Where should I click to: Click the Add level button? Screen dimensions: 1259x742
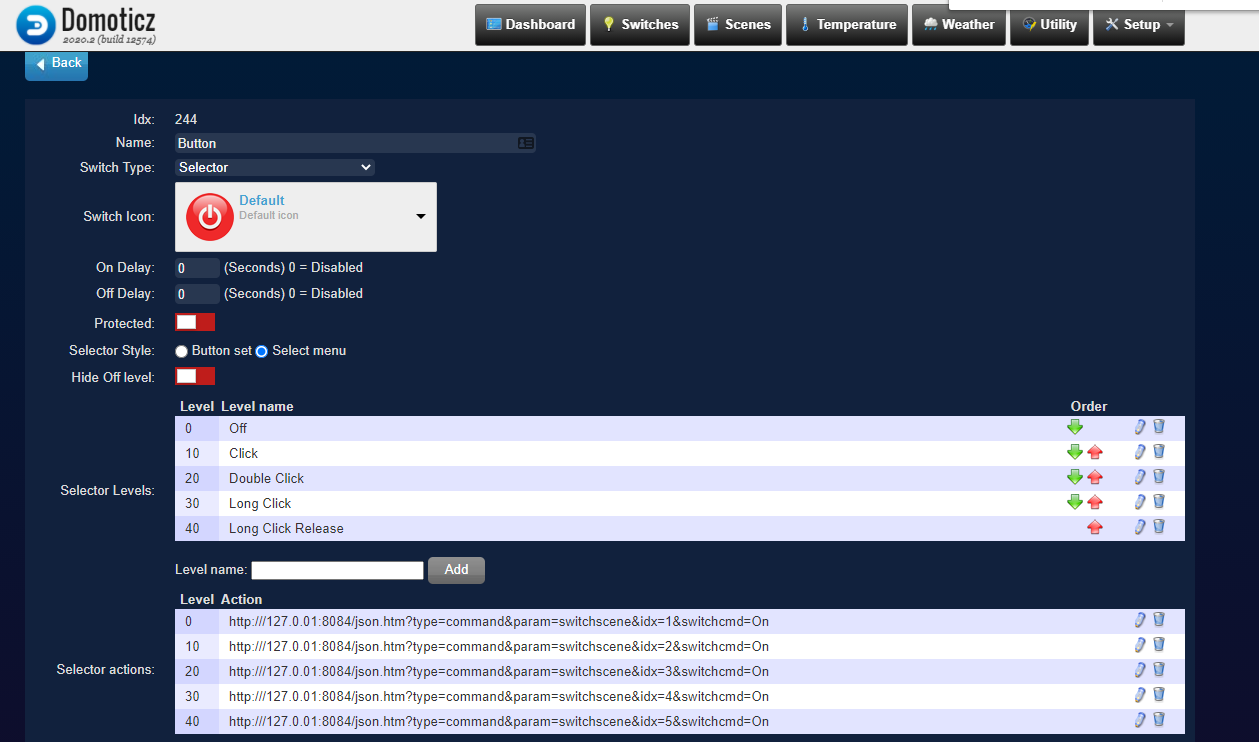coord(456,569)
